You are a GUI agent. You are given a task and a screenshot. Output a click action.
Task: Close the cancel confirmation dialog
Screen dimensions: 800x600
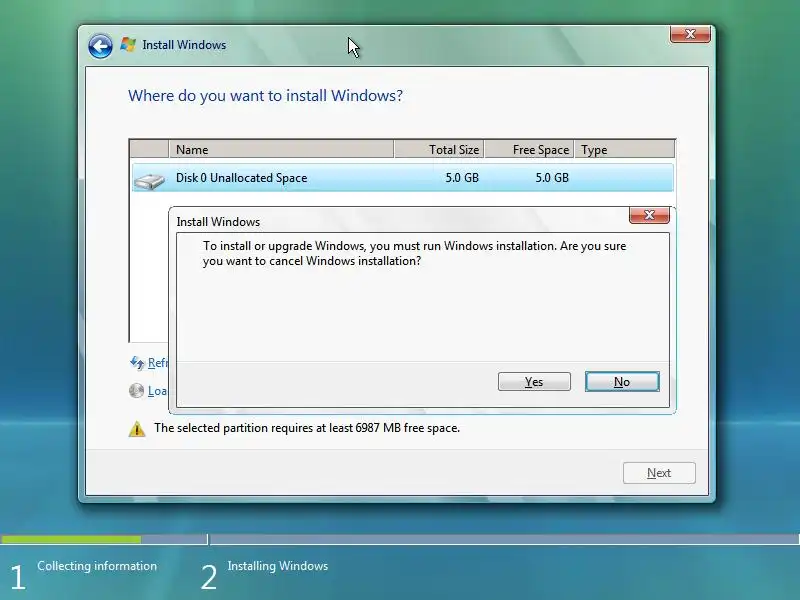coord(649,215)
